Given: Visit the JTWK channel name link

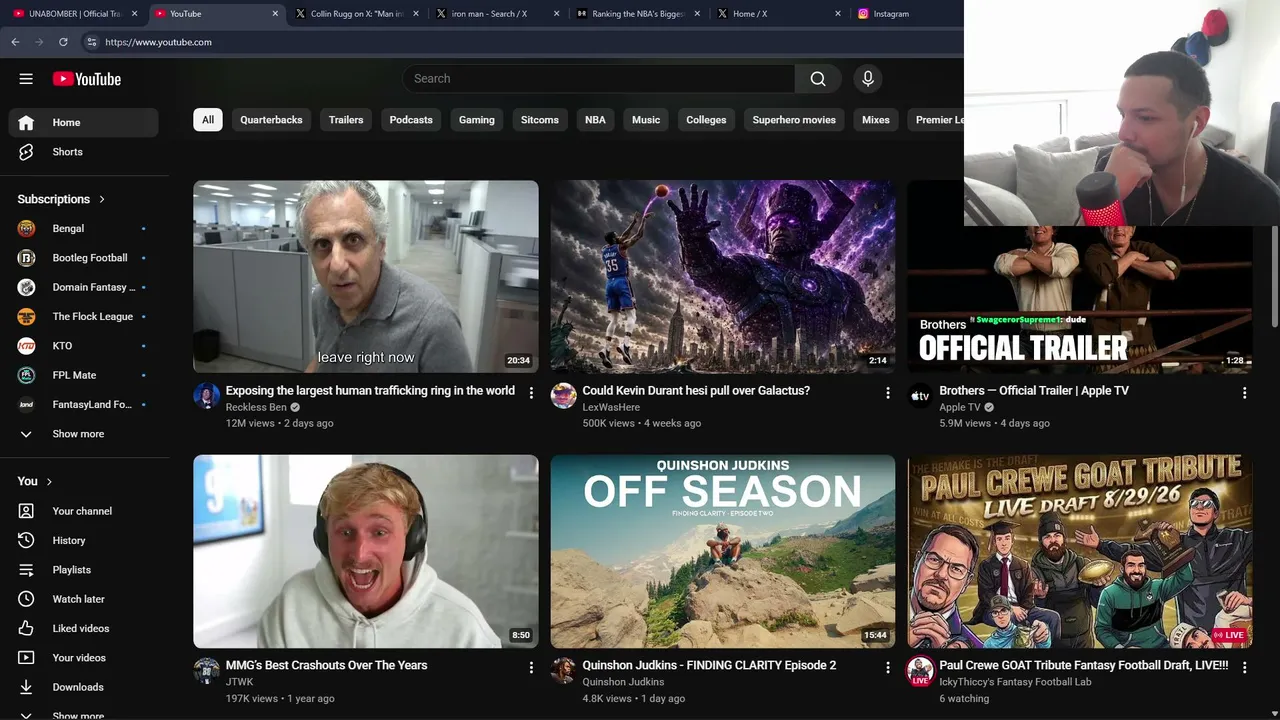Looking at the screenshot, I should [240, 682].
